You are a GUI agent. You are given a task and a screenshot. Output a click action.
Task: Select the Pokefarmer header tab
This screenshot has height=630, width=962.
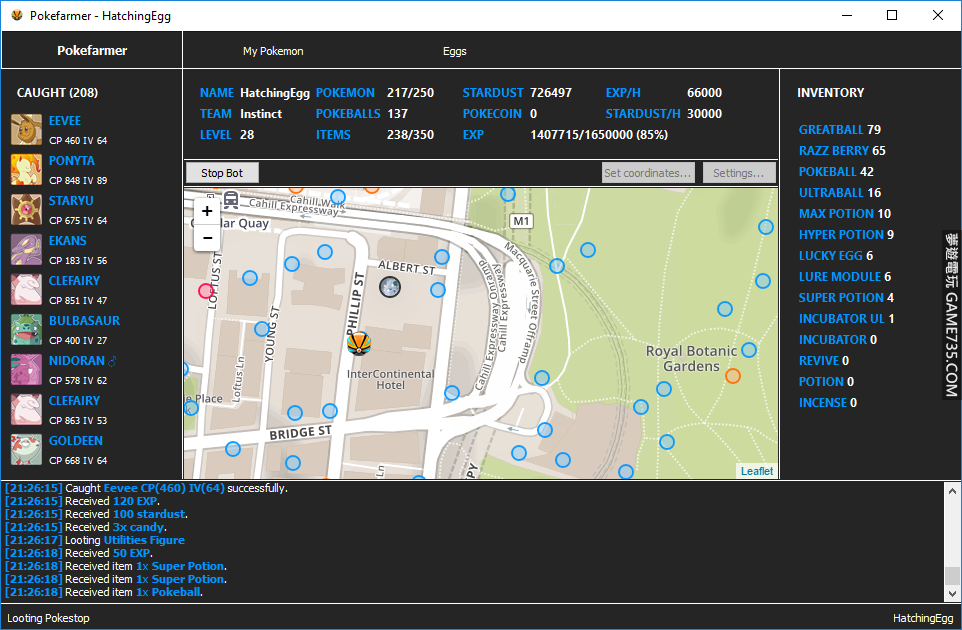pos(92,51)
